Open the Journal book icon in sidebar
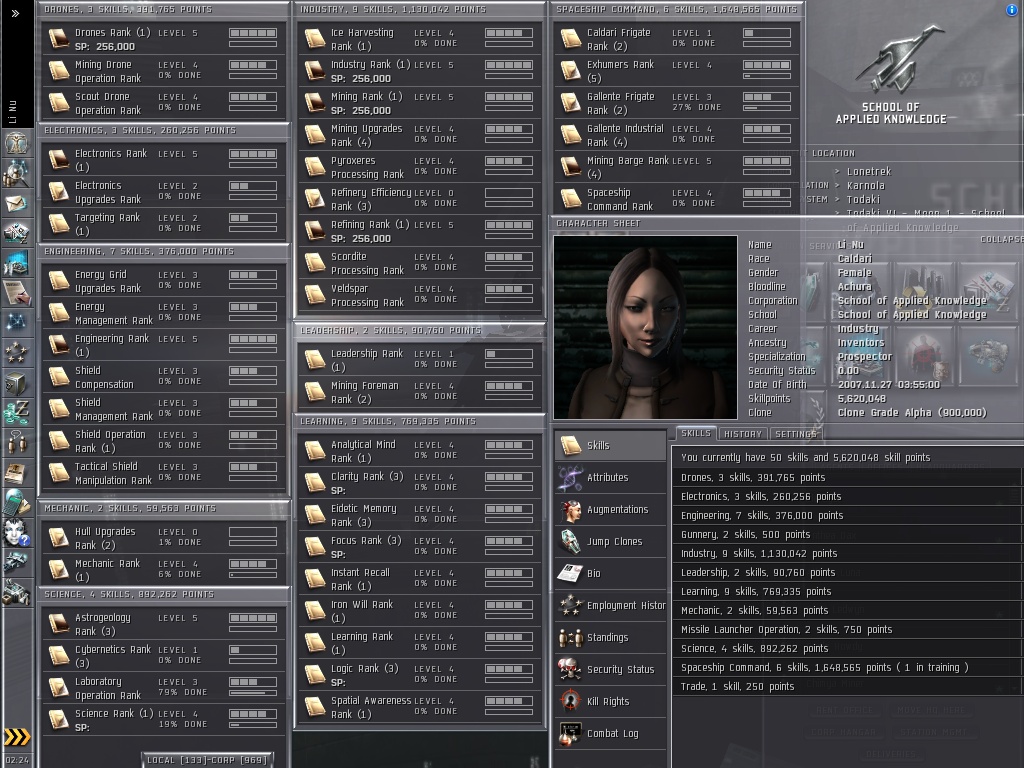 click(16, 472)
